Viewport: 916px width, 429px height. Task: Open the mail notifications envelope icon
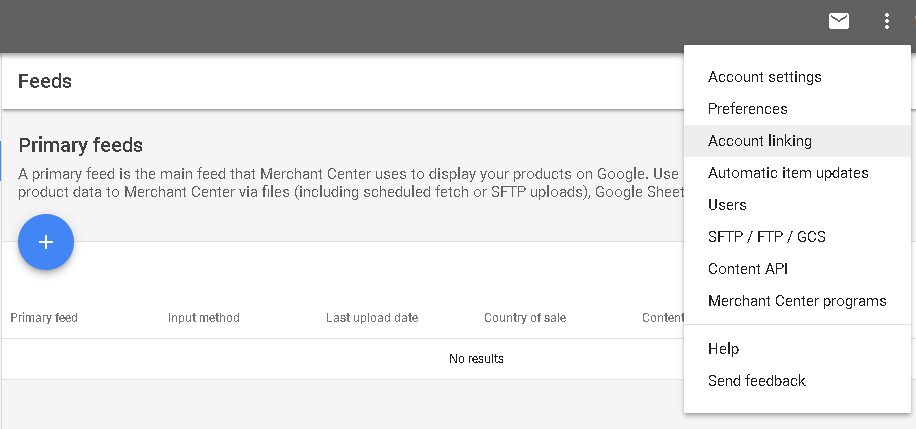(x=839, y=21)
